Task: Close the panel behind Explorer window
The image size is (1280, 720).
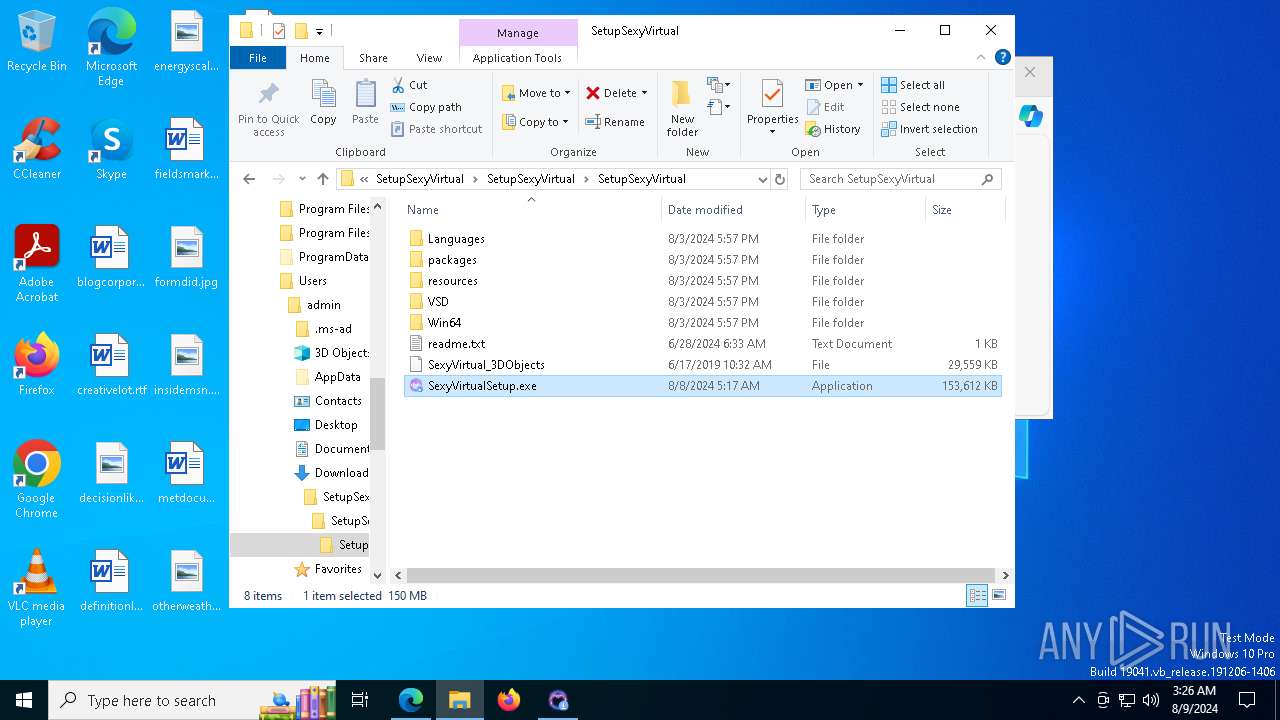Action: 1030,72
